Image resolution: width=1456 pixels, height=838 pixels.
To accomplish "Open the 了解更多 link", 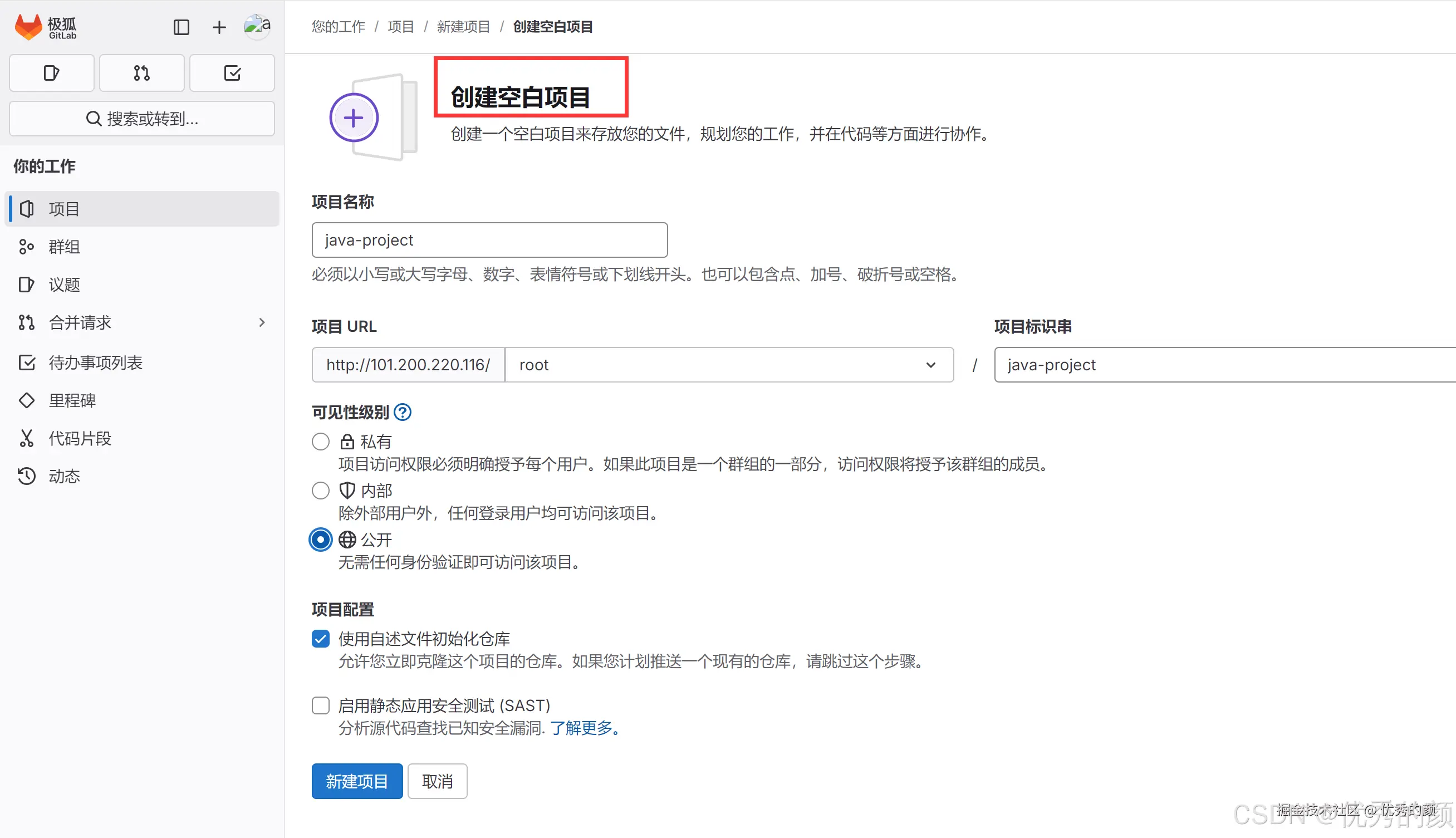I will coord(582,728).
